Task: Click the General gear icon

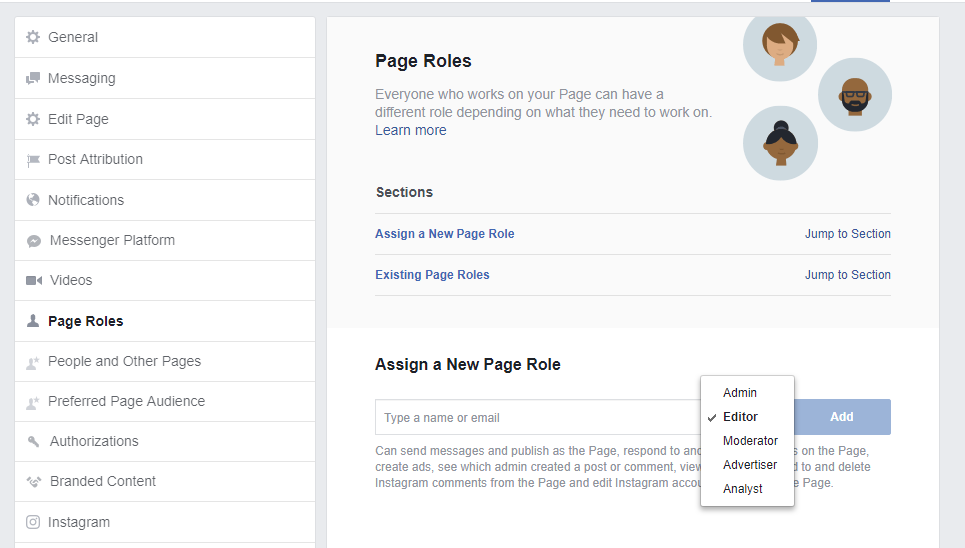Action: click(33, 37)
